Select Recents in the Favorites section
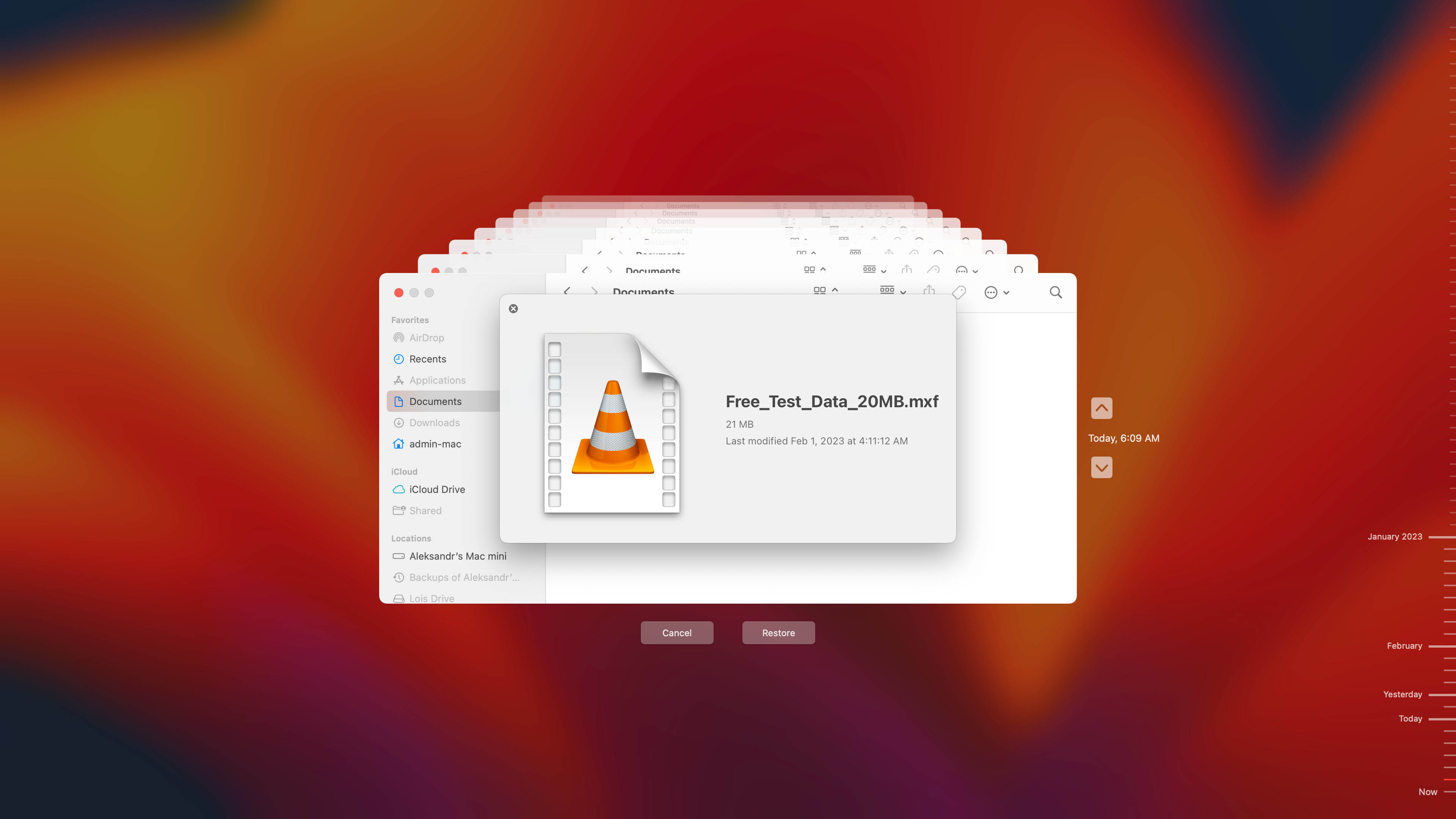 [427, 358]
